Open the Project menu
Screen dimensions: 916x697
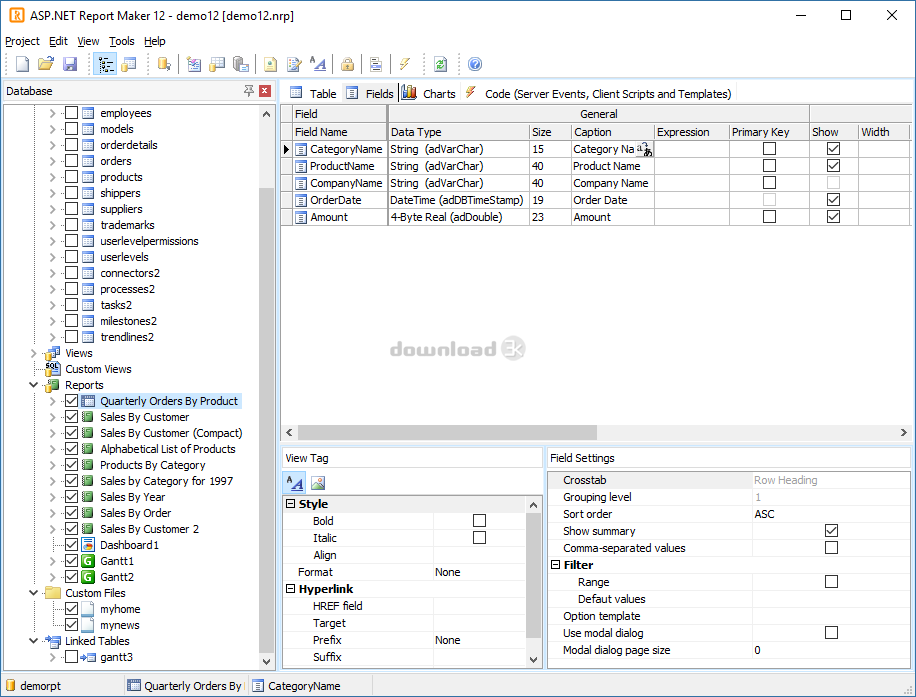pyautogui.click(x=22, y=41)
